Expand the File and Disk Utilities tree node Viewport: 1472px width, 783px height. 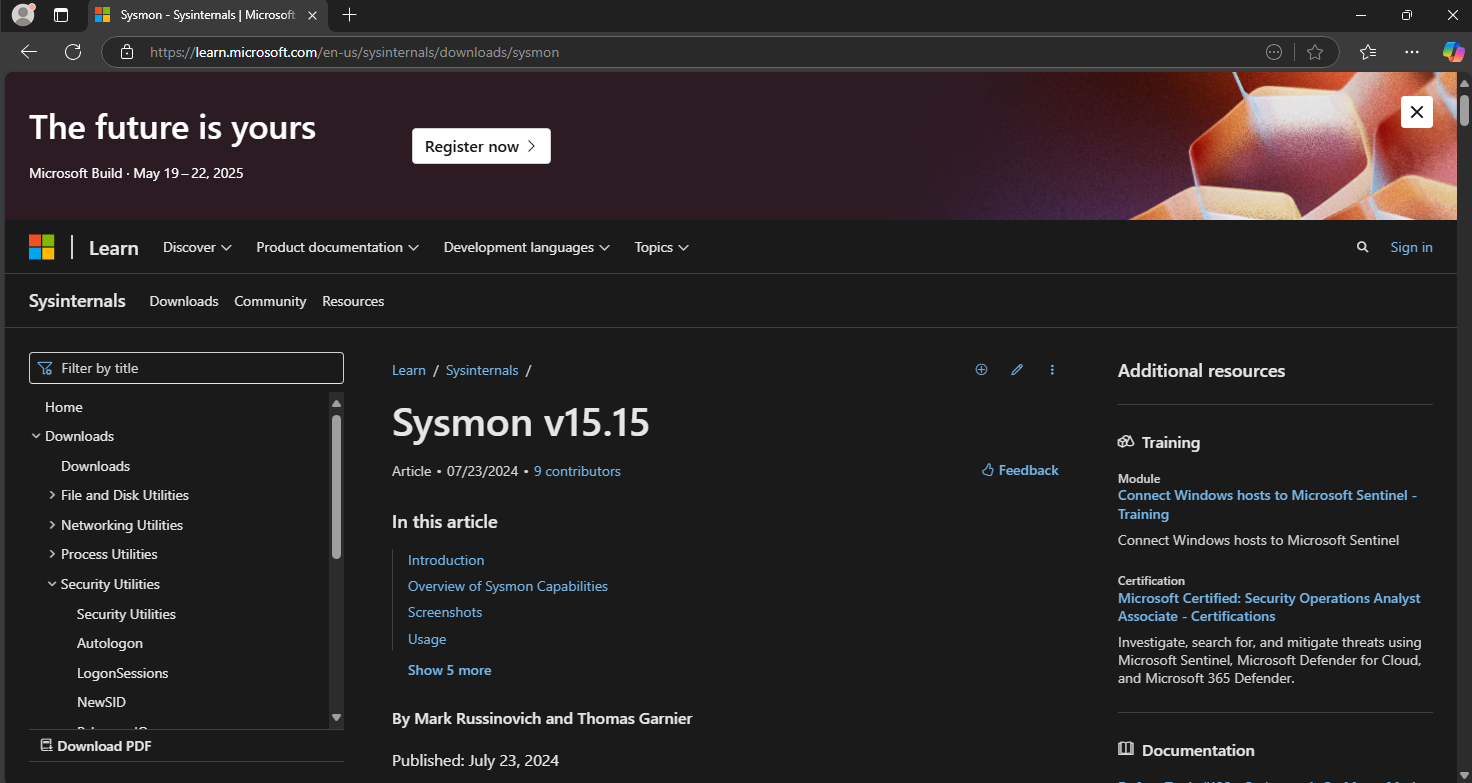tap(52, 496)
